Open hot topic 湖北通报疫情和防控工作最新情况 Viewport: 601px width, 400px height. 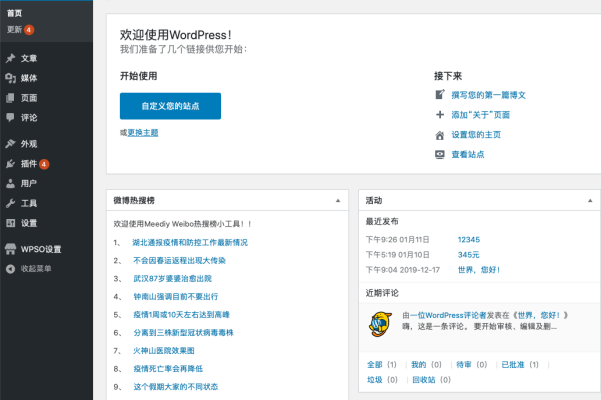[x=190, y=243]
